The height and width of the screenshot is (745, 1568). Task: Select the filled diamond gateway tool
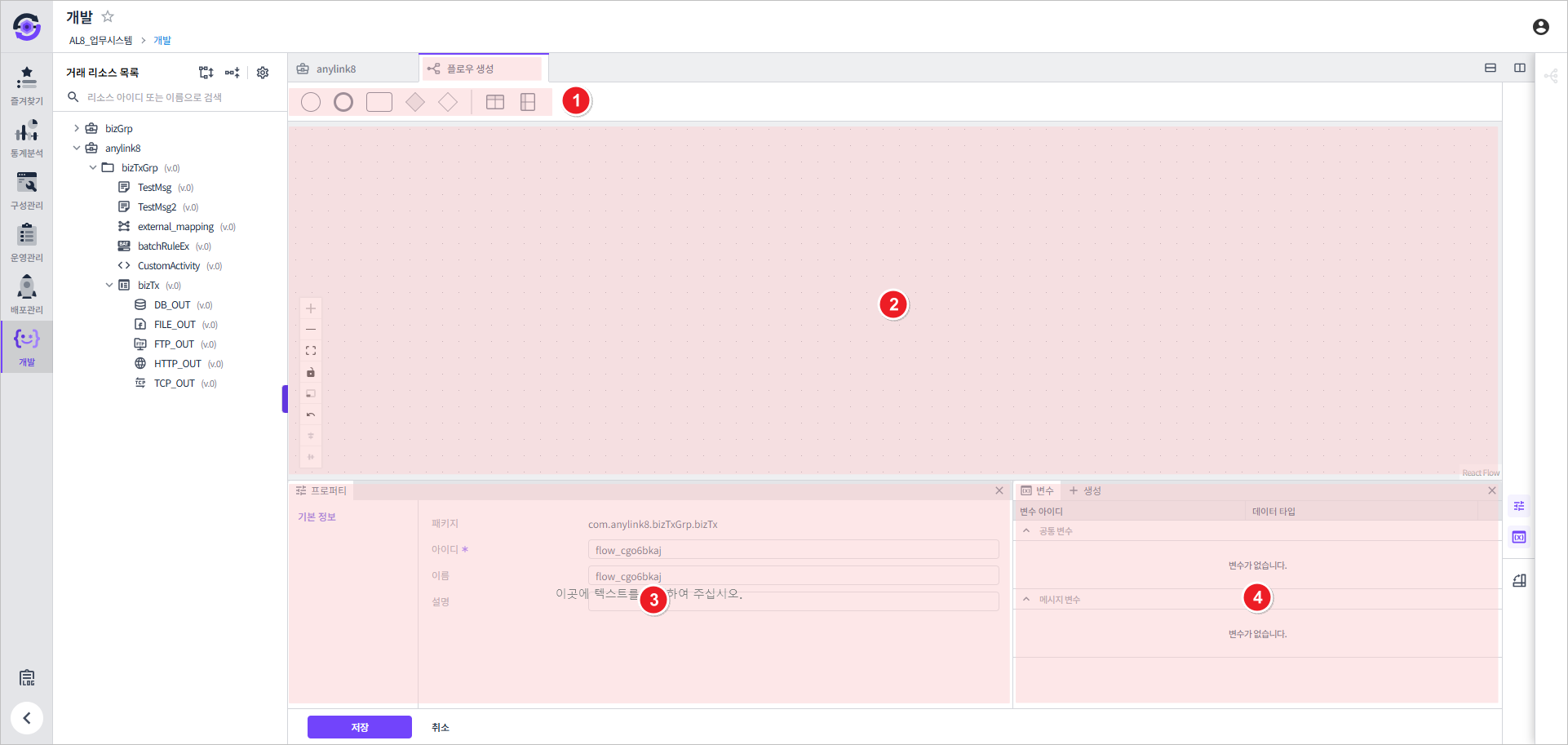pyautogui.click(x=415, y=102)
